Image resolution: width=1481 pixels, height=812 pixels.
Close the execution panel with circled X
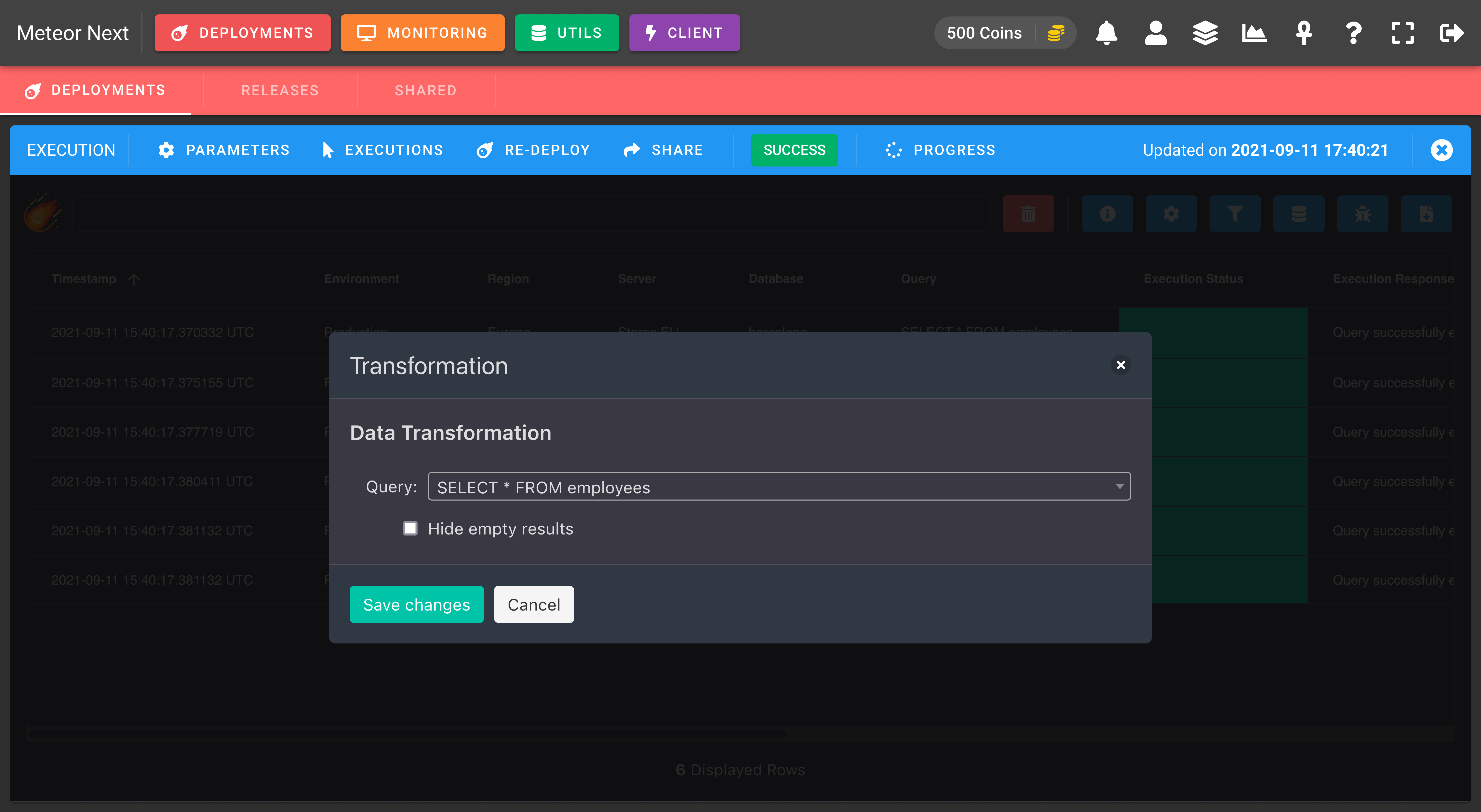(x=1441, y=150)
